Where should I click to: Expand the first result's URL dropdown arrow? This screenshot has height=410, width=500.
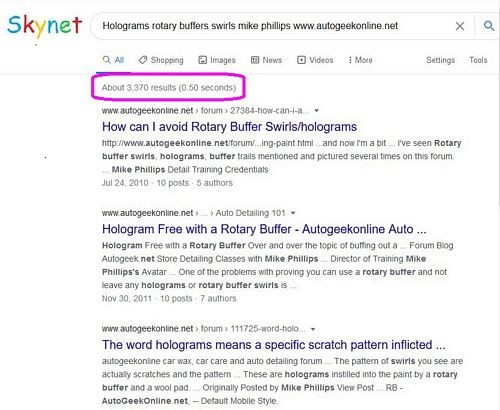[x=317, y=110]
